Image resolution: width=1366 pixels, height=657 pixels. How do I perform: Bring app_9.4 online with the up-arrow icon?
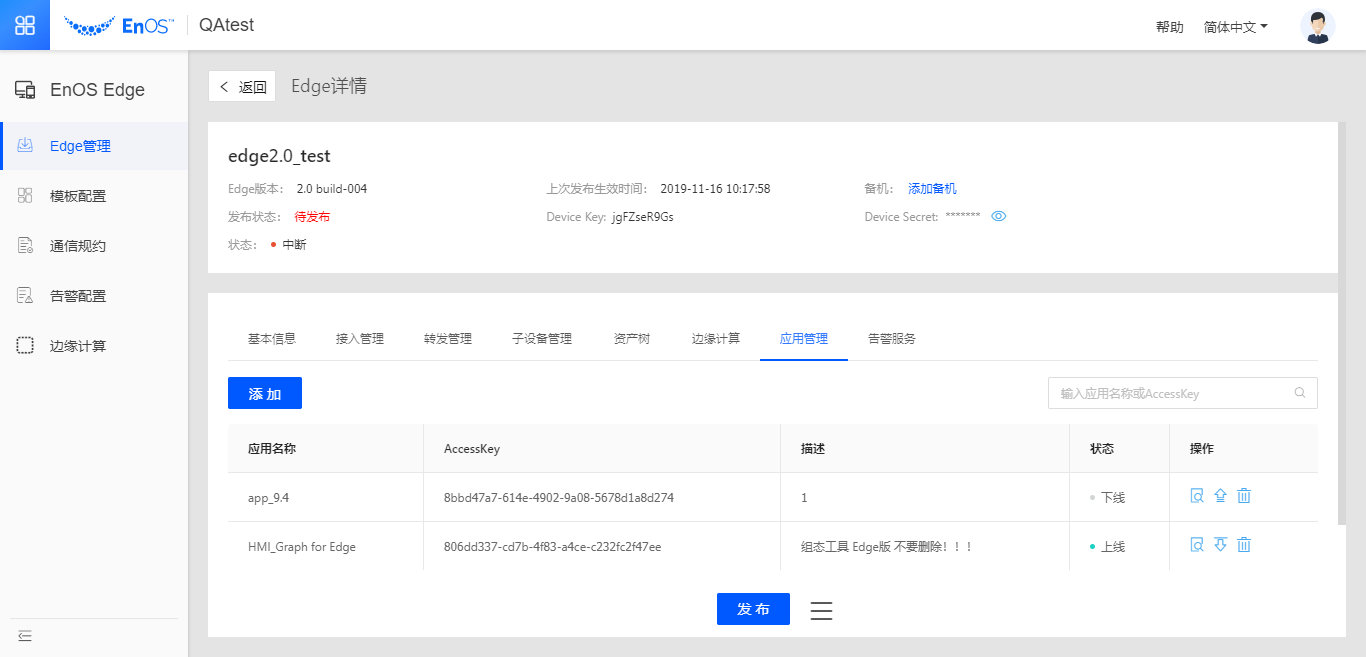point(1220,496)
